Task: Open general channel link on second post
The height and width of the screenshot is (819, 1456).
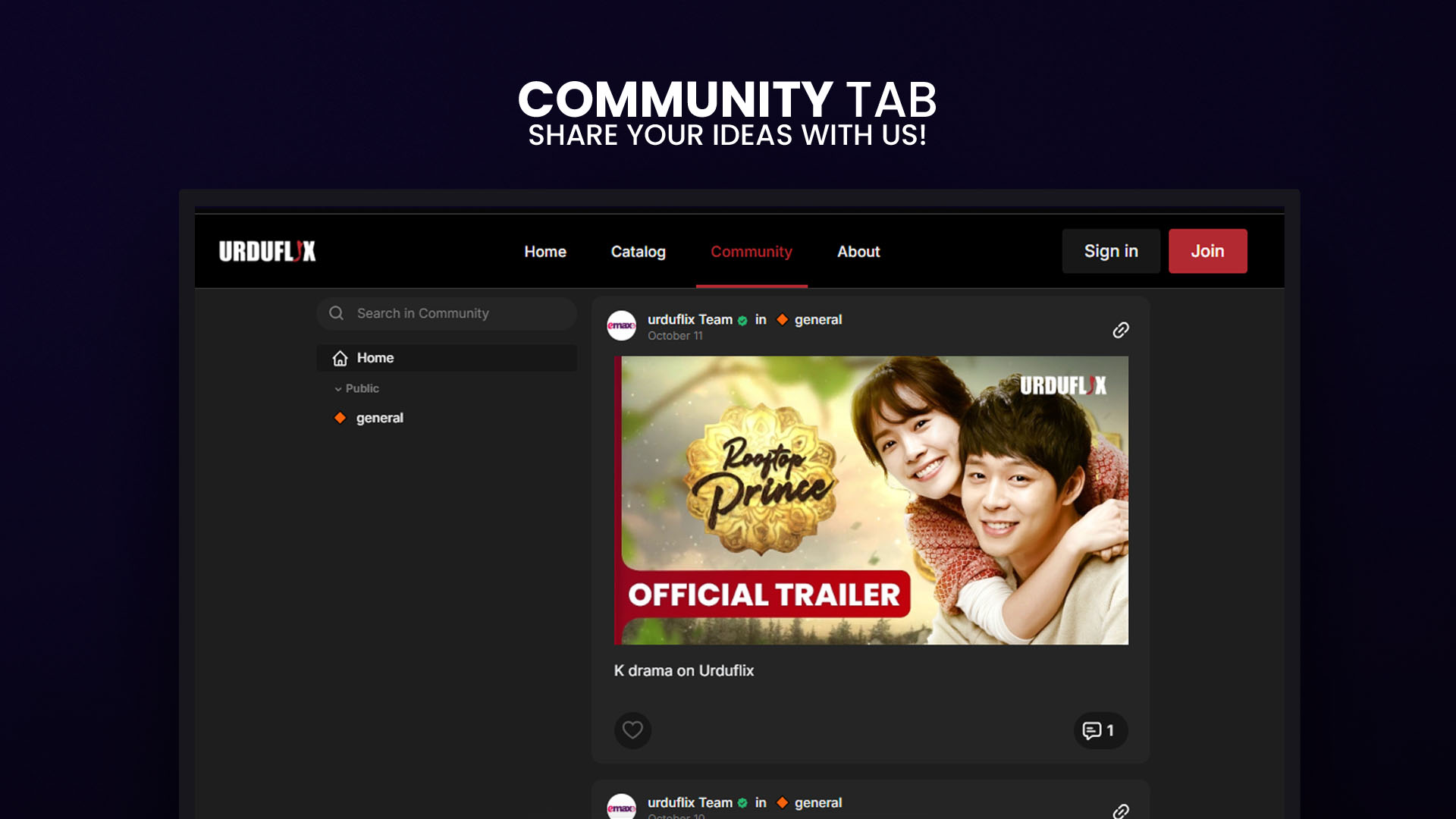Action: coord(817,802)
